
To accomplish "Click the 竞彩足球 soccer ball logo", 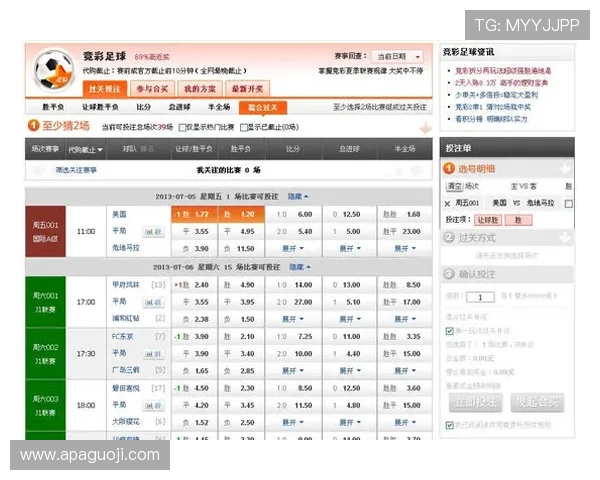I will (54, 70).
